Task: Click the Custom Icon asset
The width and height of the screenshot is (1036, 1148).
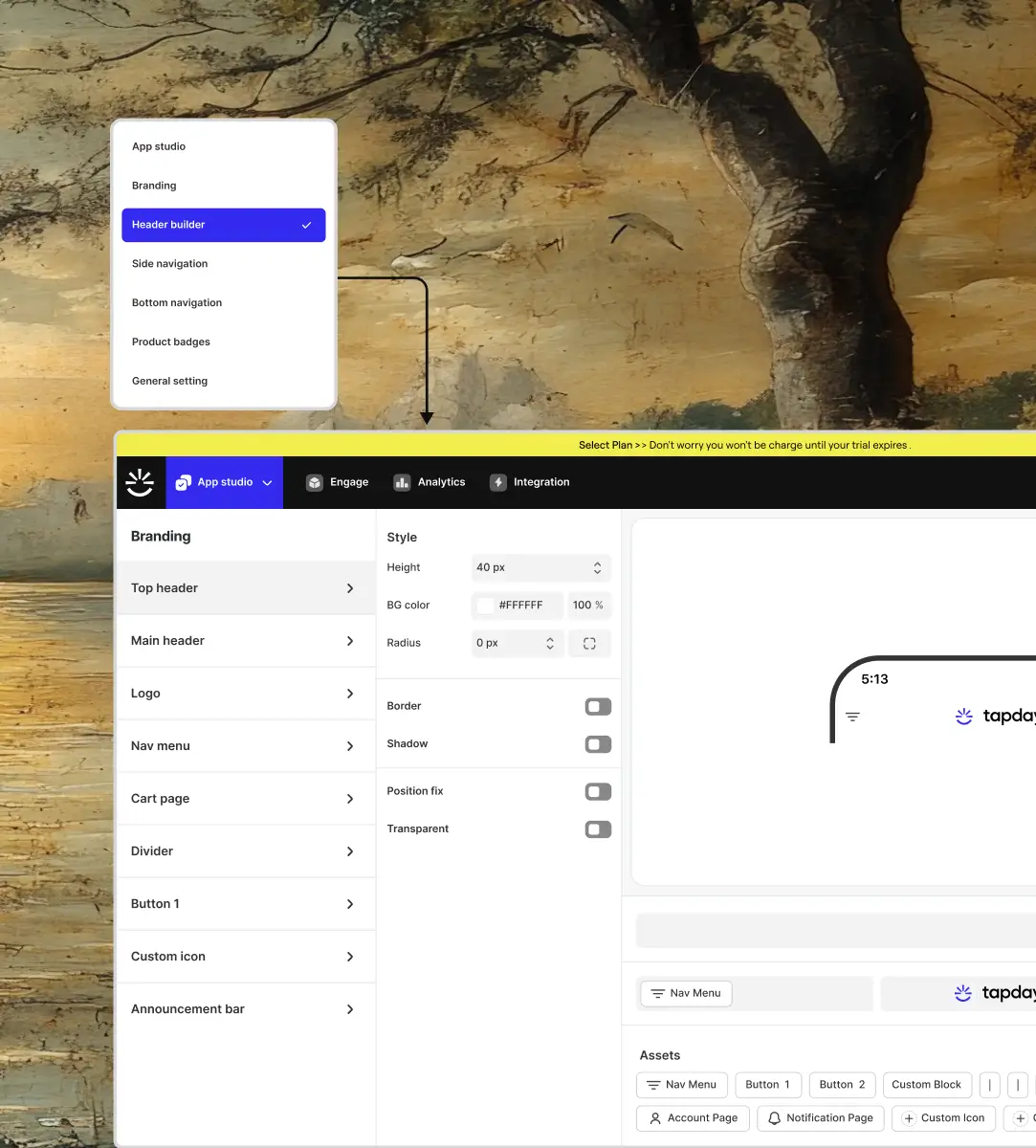Action: pos(944,1118)
